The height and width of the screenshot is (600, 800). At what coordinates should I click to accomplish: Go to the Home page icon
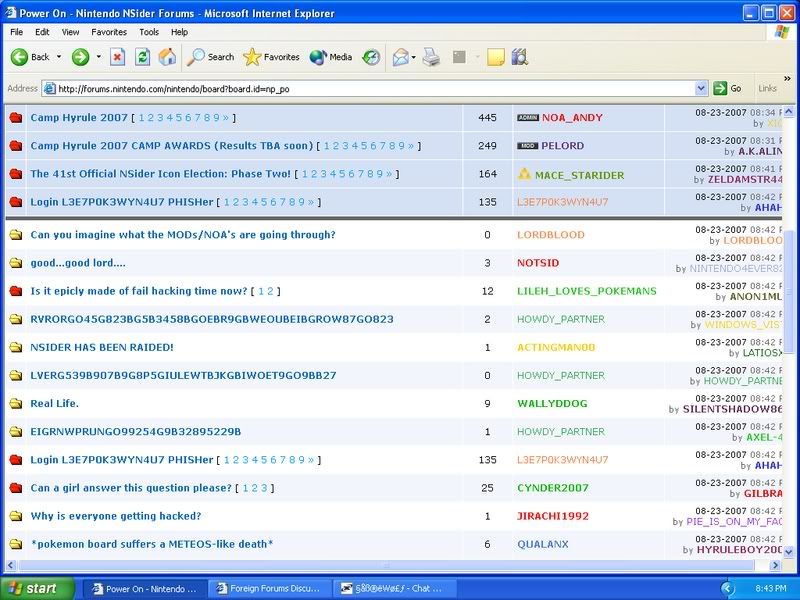pyautogui.click(x=167, y=57)
